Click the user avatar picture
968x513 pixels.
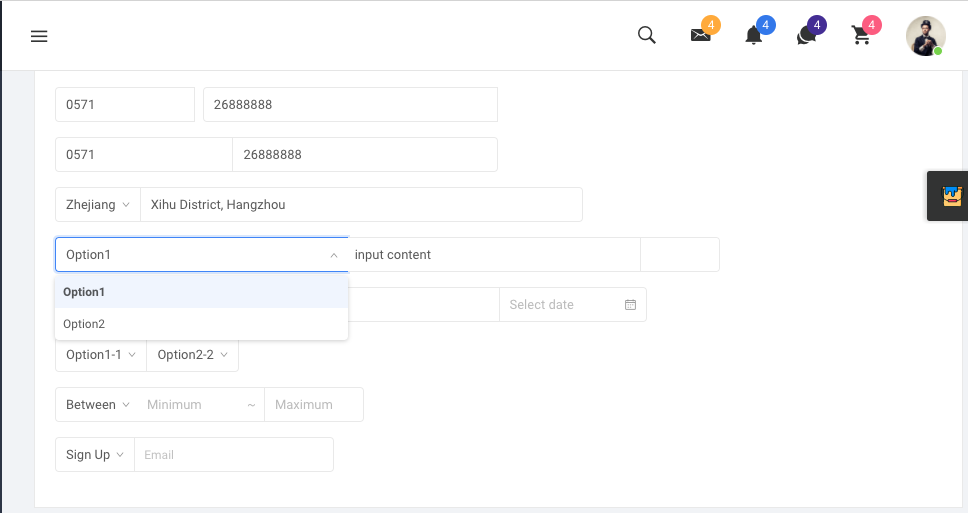pos(925,36)
